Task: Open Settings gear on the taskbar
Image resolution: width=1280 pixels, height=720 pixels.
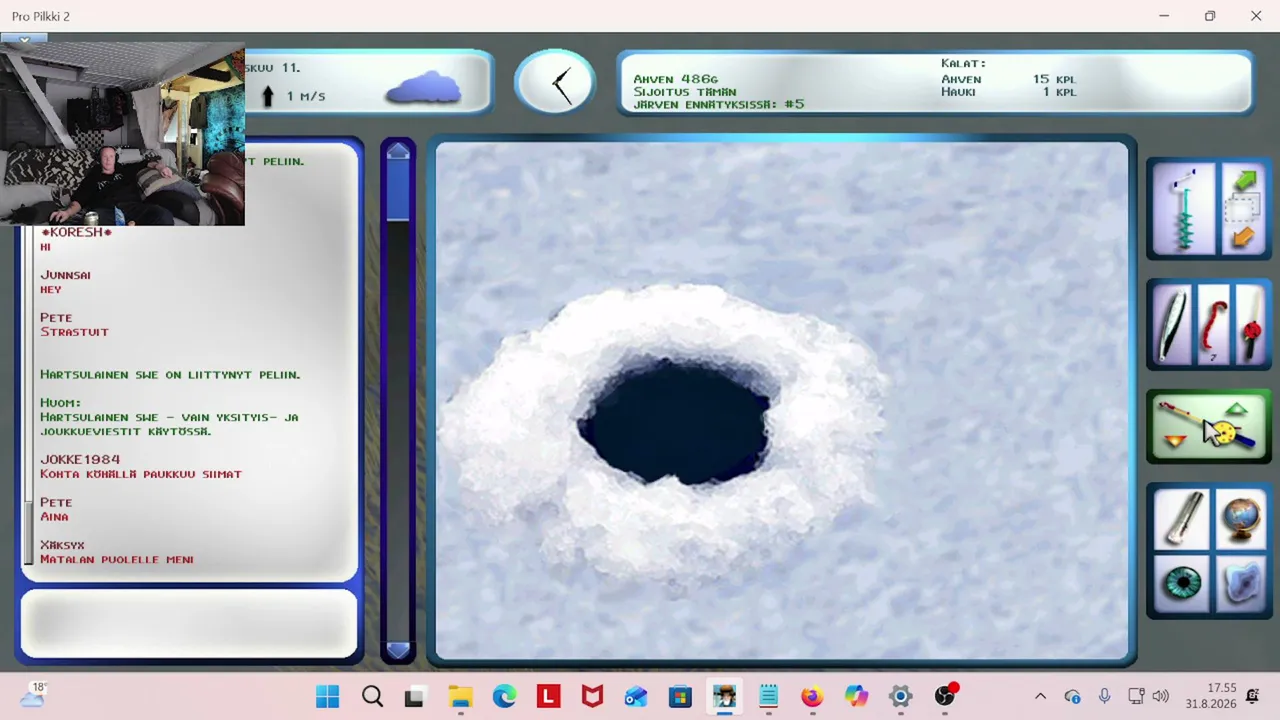Action: point(900,696)
